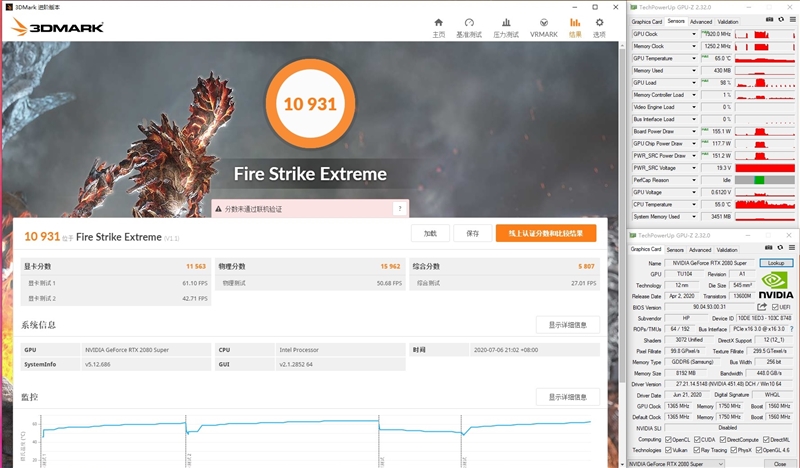The width and height of the screenshot is (800, 468).
Task: Click the orange online compare results button
Action: click(x=545, y=233)
